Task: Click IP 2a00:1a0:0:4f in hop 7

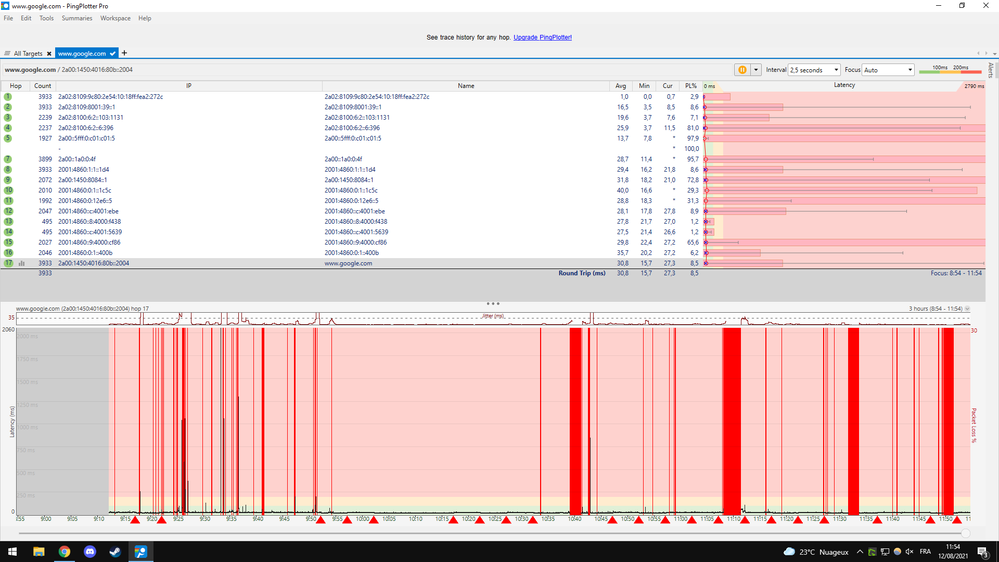Action: 76,159
